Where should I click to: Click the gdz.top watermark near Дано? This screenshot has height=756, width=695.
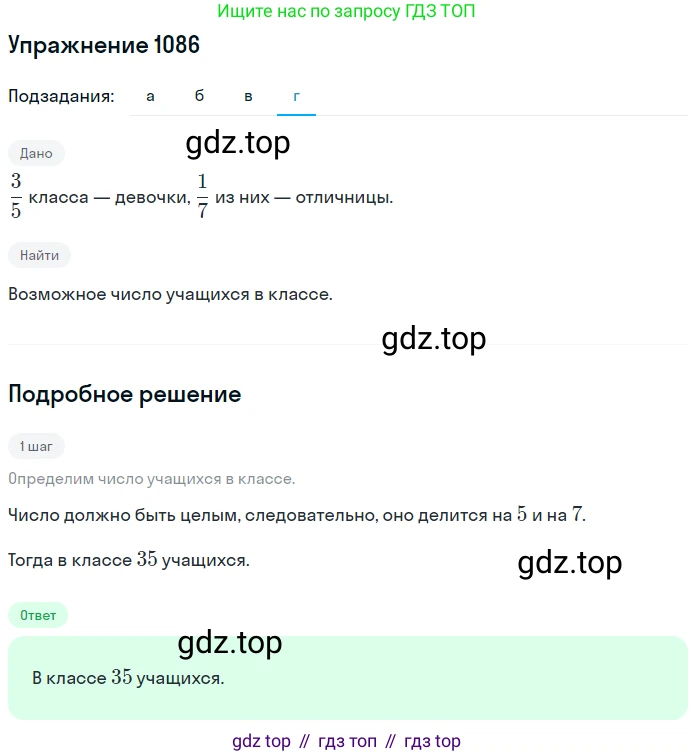pyautogui.click(x=238, y=143)
